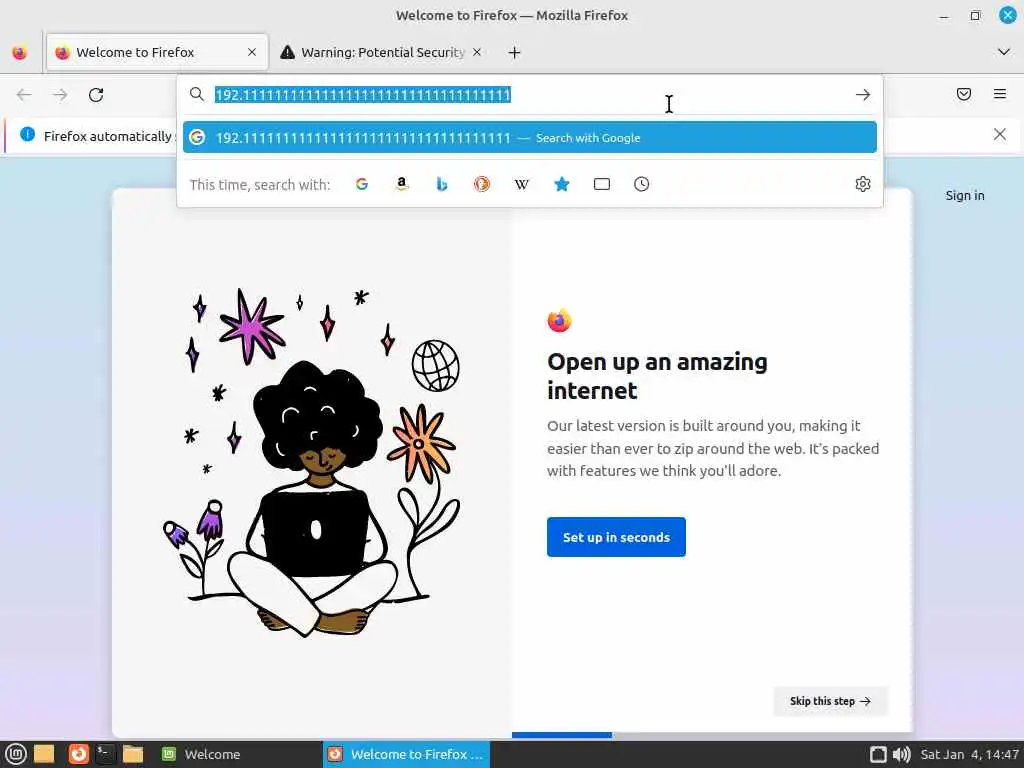Click the Go arrow in address bar
This screenshot has width=1024, height=768.
(x=863, y=95)
